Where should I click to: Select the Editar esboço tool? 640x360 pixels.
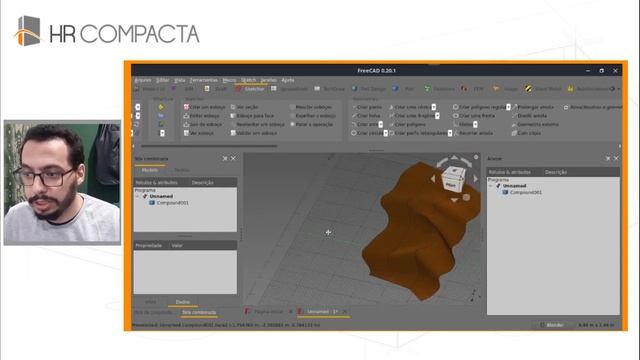click(x=202, y=116)
